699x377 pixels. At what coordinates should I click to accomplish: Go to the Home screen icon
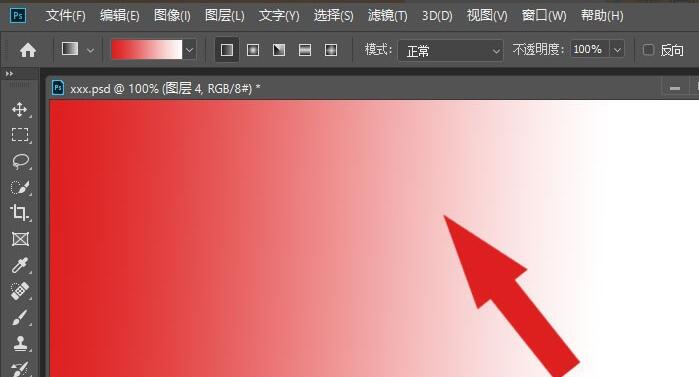click(x=28, y=50)
